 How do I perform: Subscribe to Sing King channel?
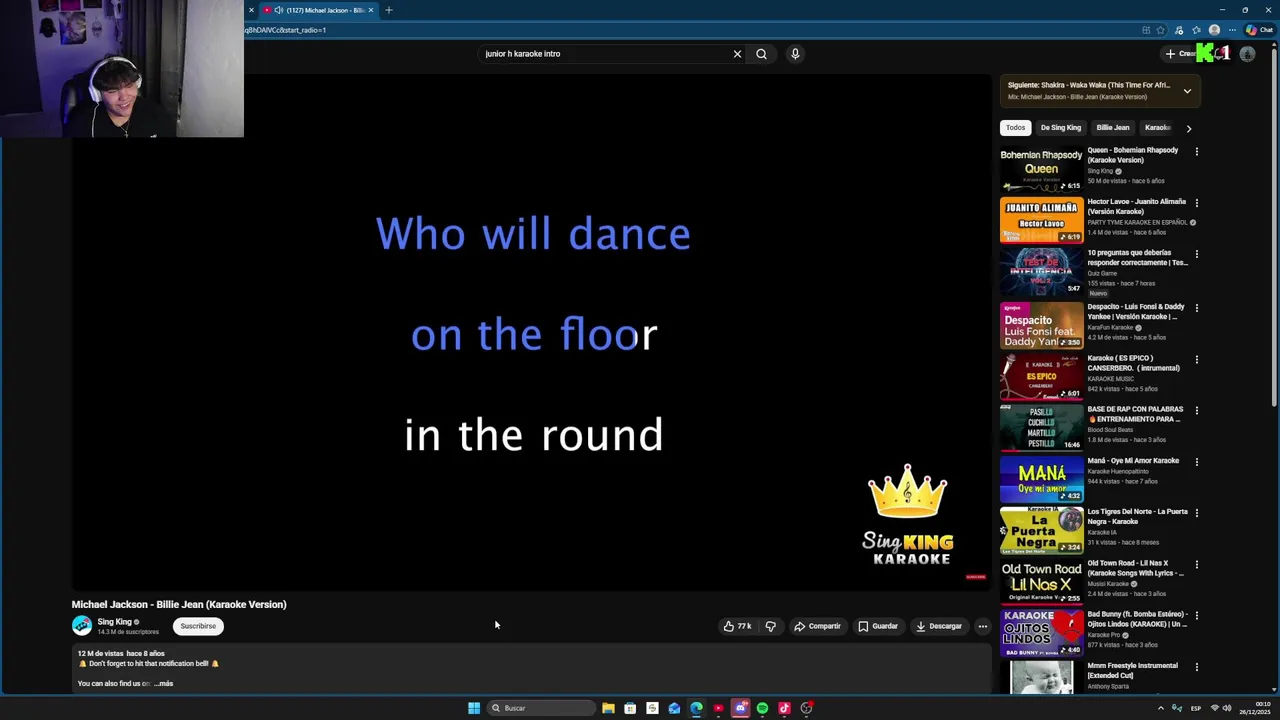click(198, 626)
